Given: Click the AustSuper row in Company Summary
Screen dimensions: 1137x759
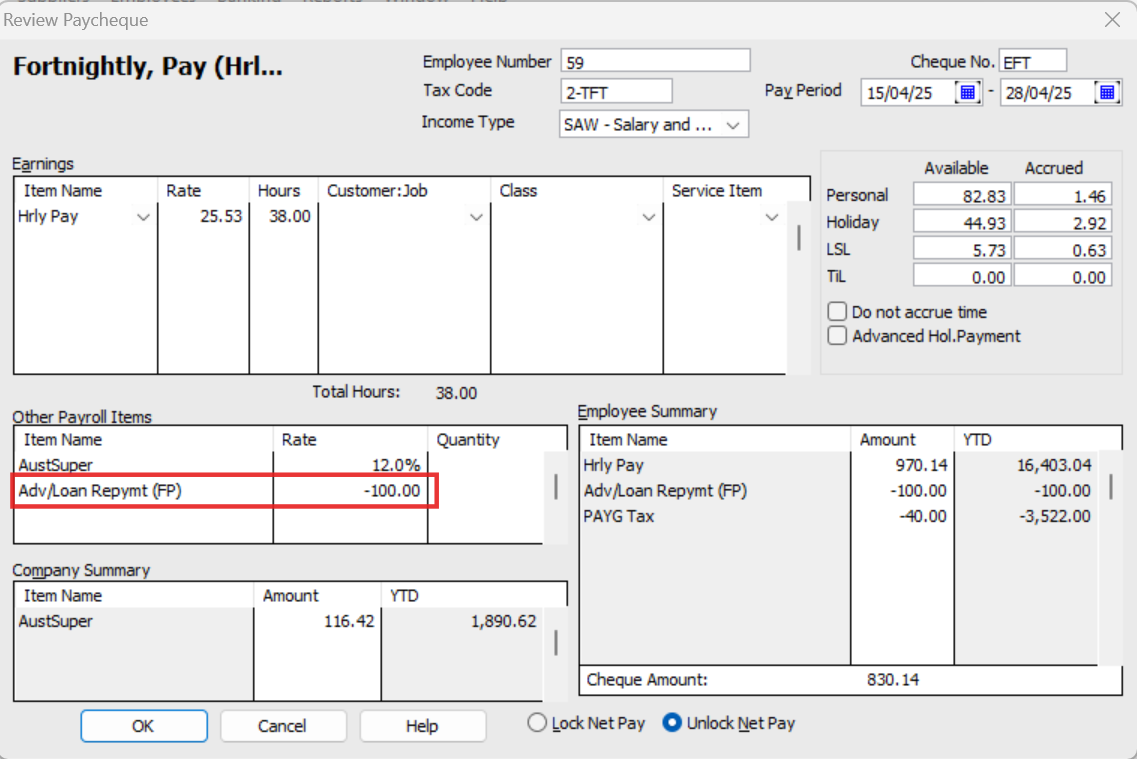Looking at the screenshot, I should (x=278, y=621).
